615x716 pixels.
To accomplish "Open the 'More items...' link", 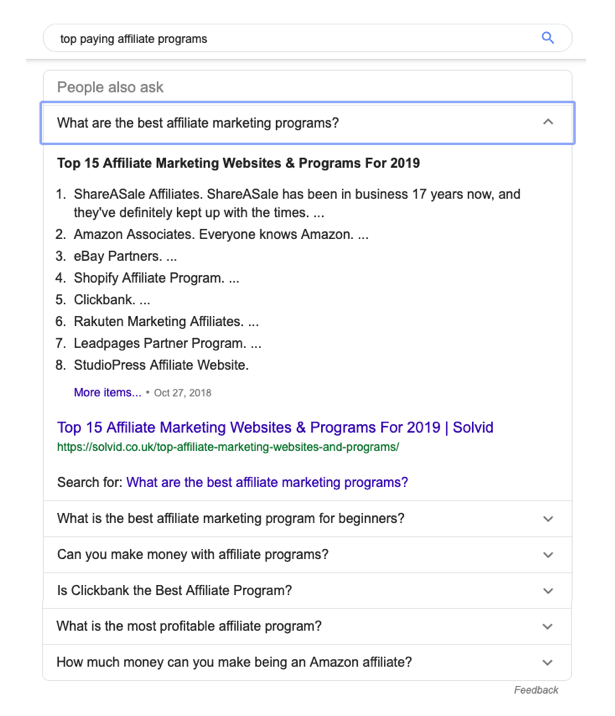I will [x=107, y=393].
